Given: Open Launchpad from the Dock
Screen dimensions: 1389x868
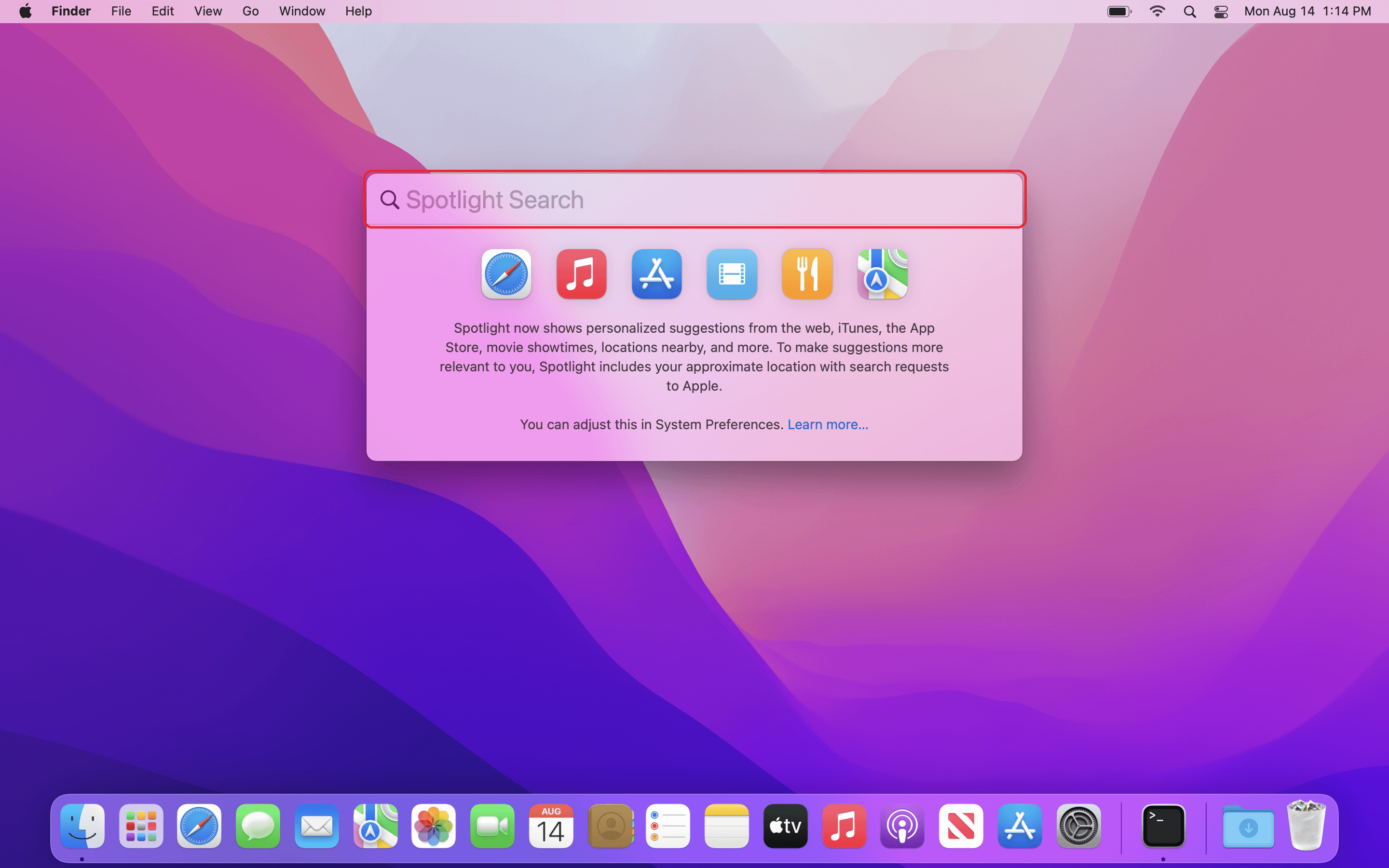Looking at the screenshot, I should click(141, 826).
